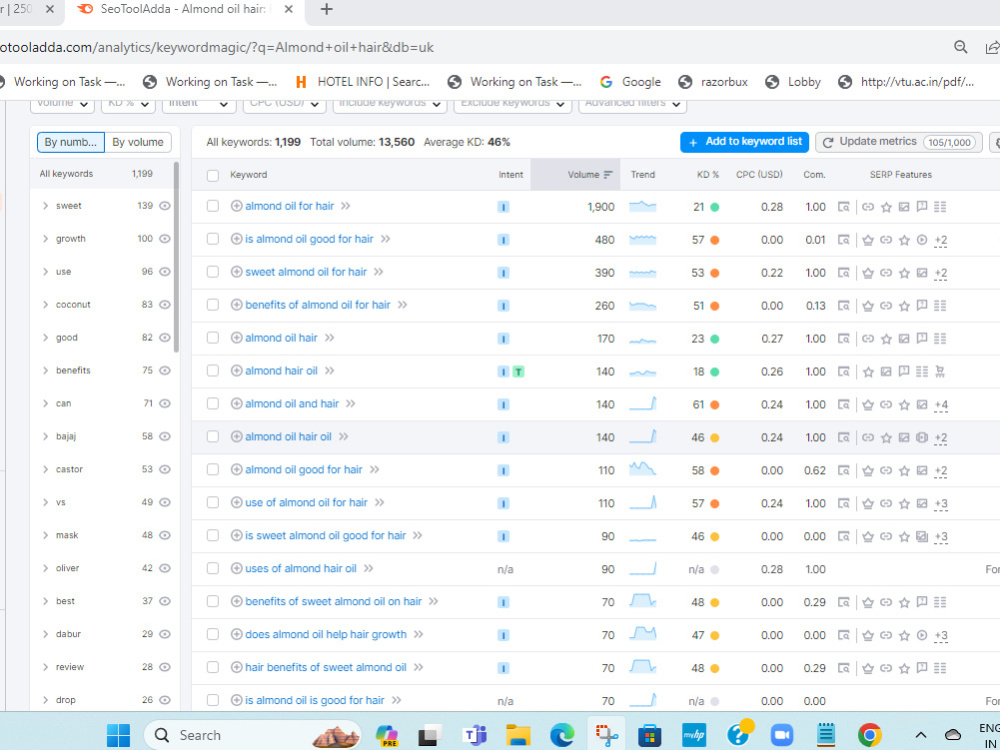Open Microsoft Teams from the taskbar
This screenshot has width=1000, height=750.
coord(474,735)
